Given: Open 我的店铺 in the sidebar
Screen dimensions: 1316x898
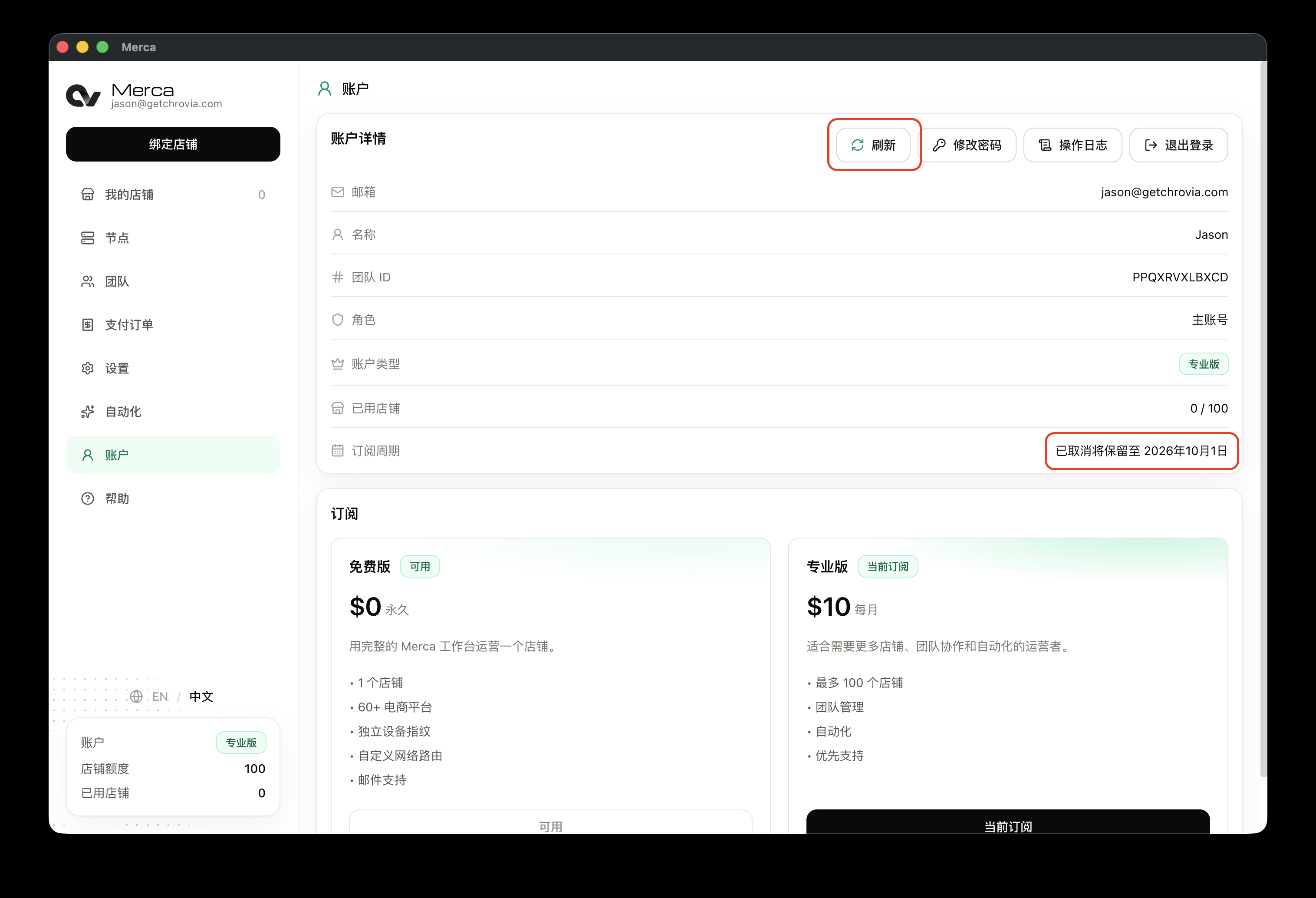Looking at the screenshot, I should [x=173, y=195].
